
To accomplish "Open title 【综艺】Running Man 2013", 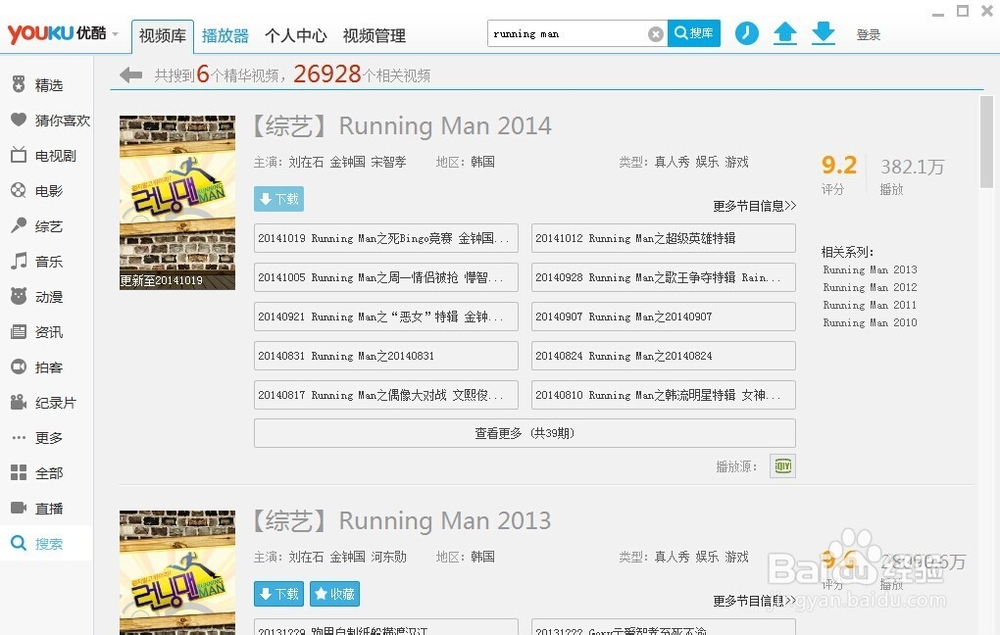I will pyautogui.click(x=401, y=521).
